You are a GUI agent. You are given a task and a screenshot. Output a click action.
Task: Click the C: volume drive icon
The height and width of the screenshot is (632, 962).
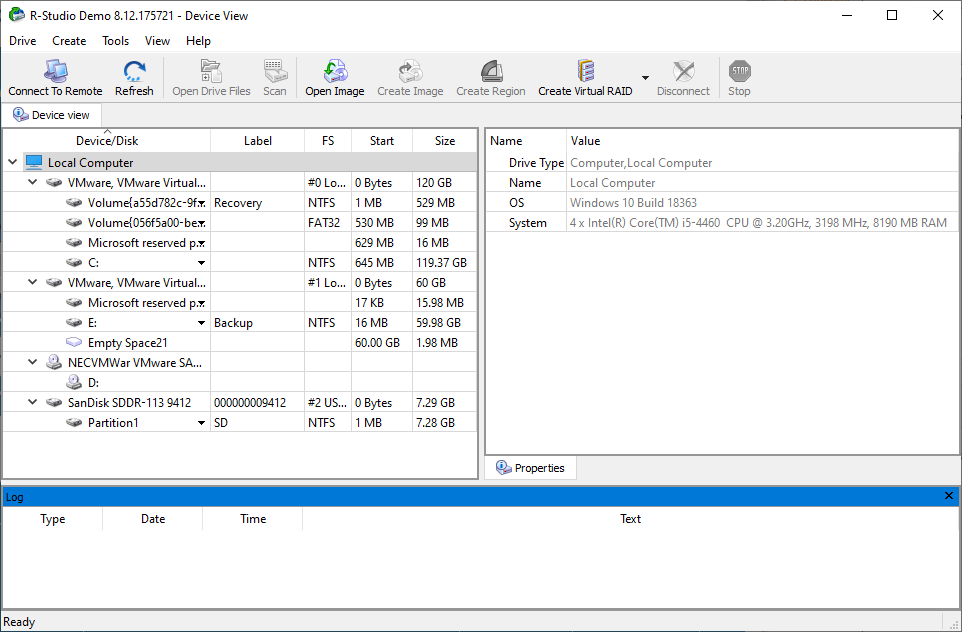pos(74,263)
